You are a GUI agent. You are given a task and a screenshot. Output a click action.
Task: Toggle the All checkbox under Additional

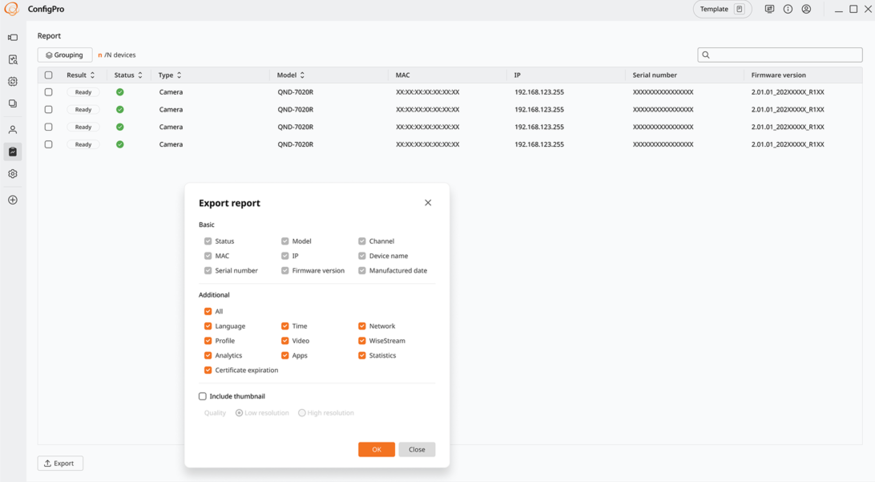(x=208, y=311)
